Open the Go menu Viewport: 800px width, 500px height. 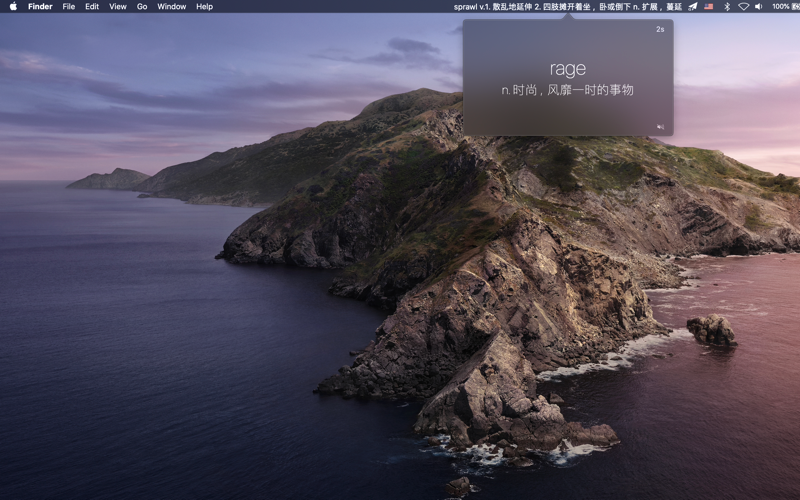142,7
